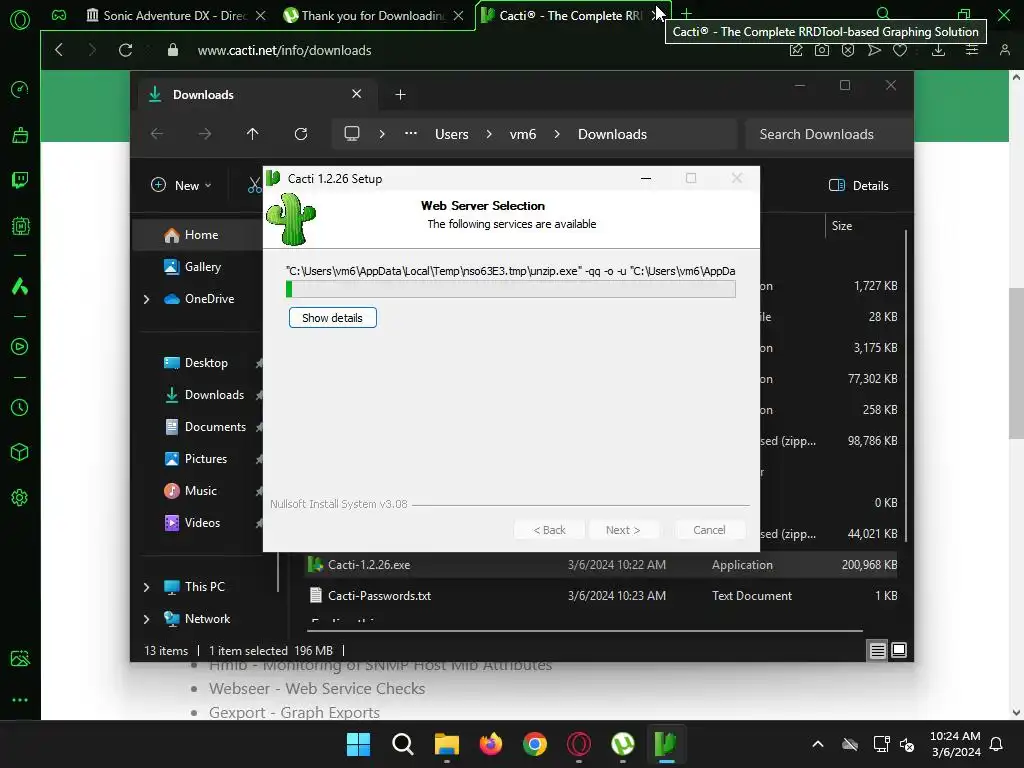Switch to large thumbnails view icon
1024x768 pixels.
899,650
